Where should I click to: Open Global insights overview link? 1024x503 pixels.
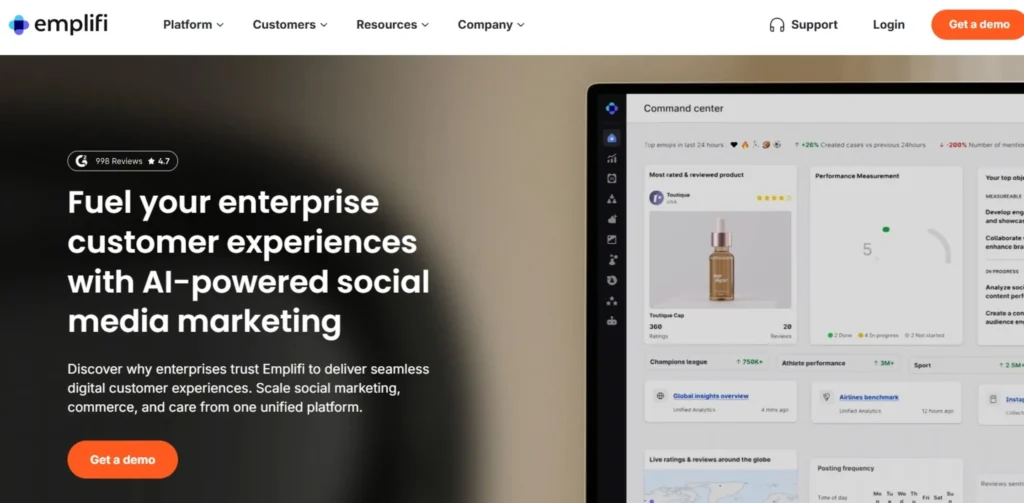711,396
